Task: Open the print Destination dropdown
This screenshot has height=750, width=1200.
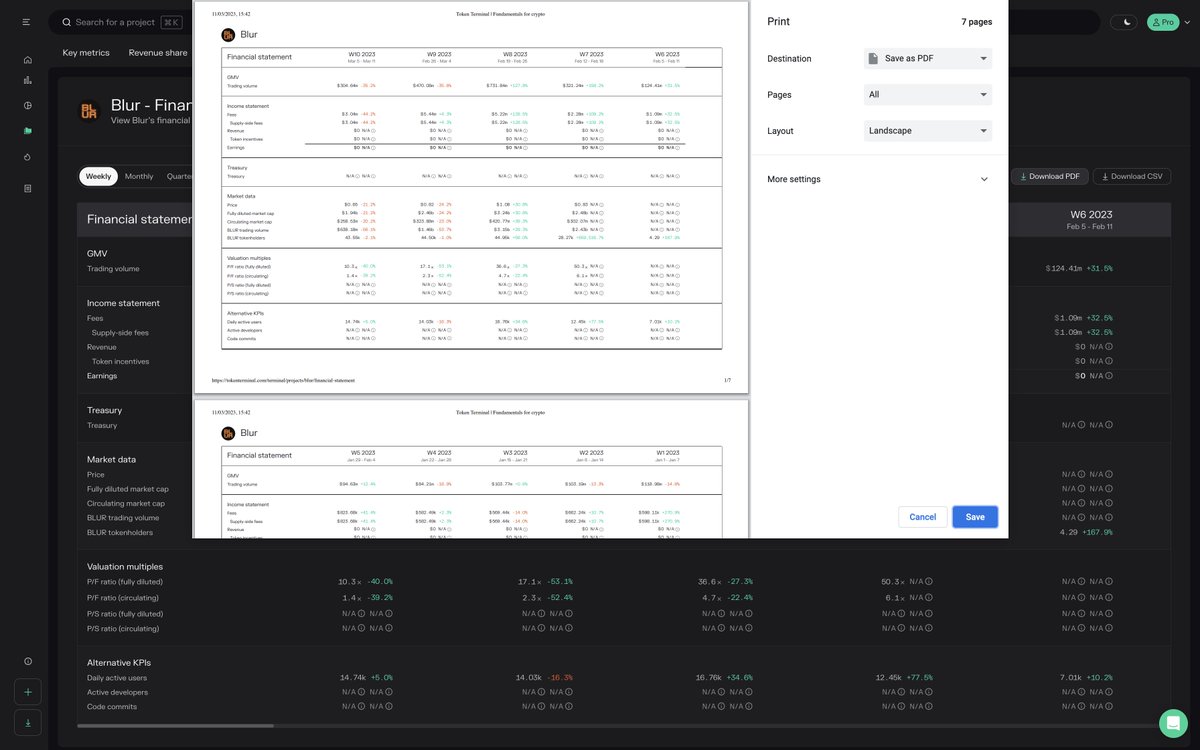Action: pyautogui.click(x=927, y=58)
